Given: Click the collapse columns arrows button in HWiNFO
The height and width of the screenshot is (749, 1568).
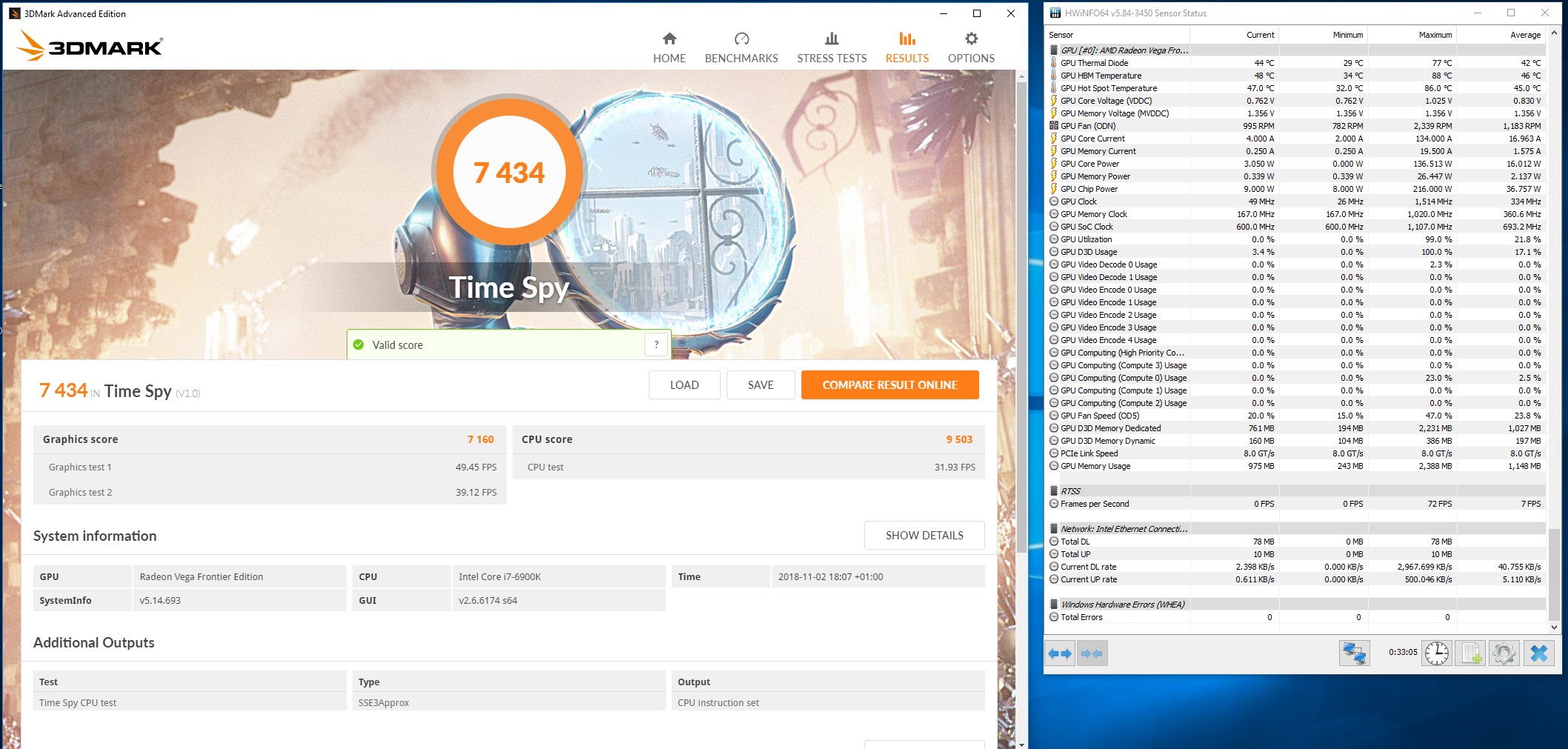Looking at the screenshot, I should pos(1092,653).
